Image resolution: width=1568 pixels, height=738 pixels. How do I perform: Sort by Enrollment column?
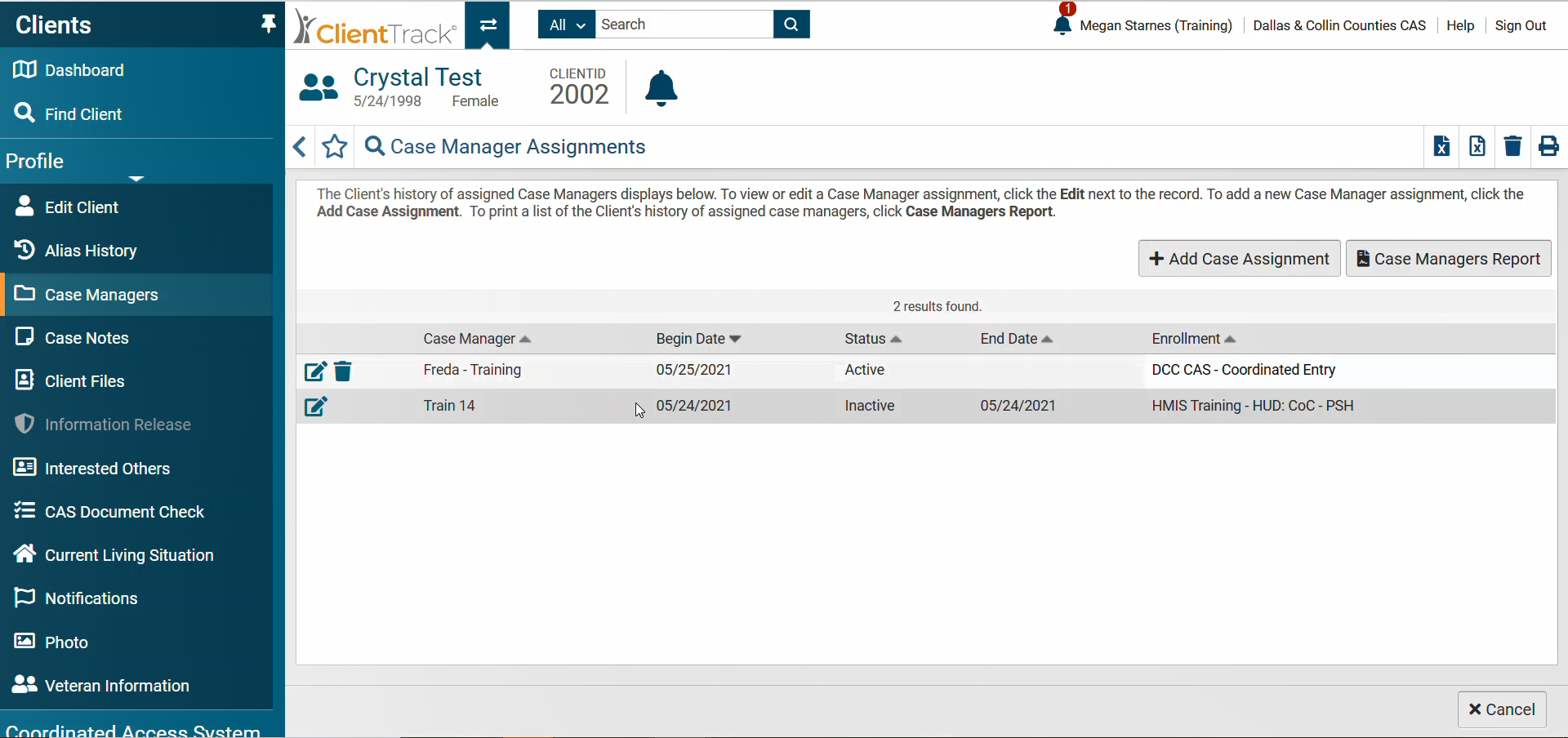[1194, 339]
